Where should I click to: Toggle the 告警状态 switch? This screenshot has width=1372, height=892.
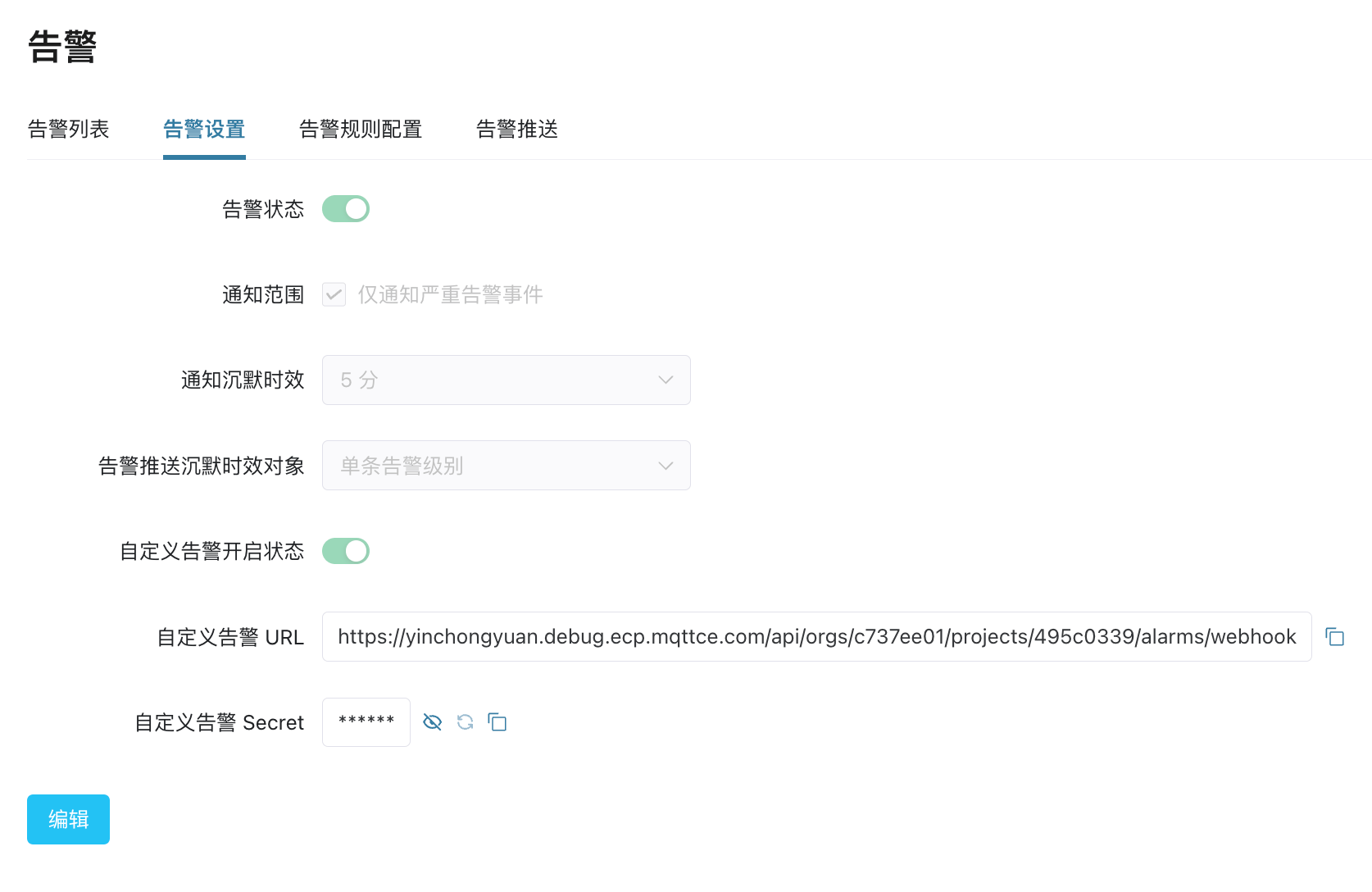click(346, 209)
